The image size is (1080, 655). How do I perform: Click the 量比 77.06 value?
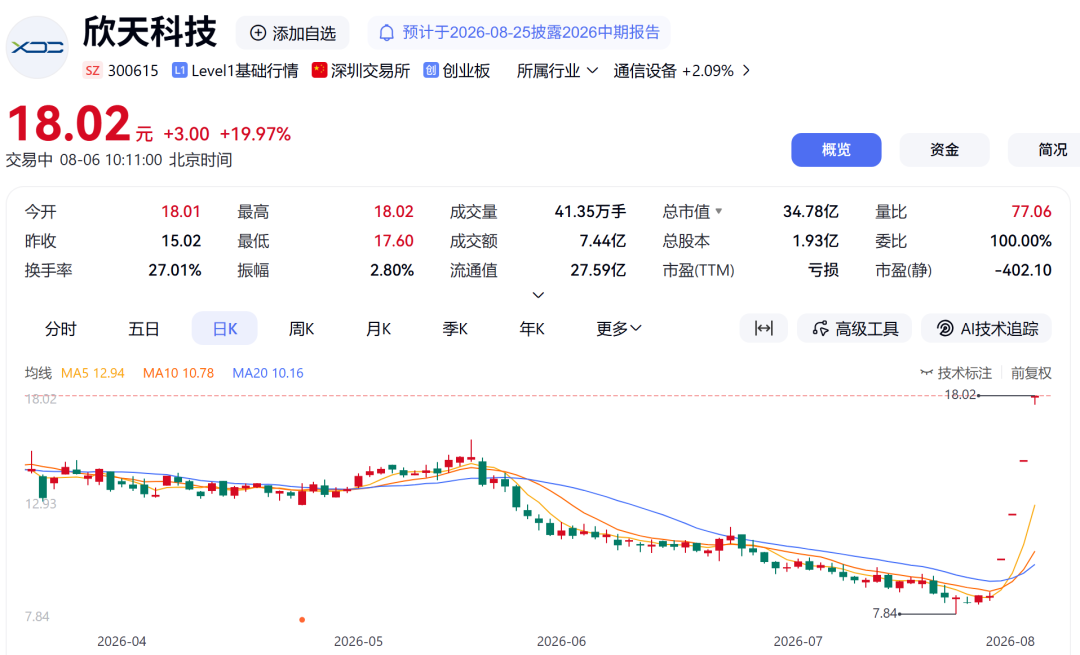pyautogui.click(x=1031, y=211)
